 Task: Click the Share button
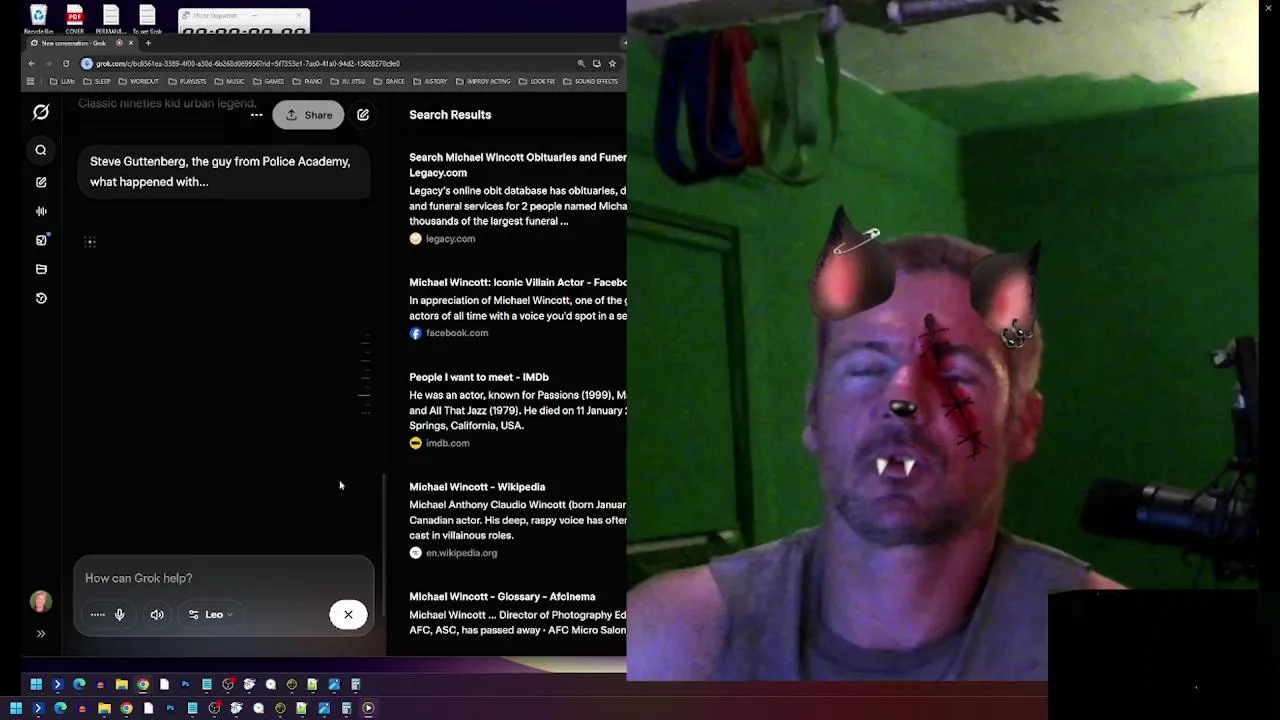point(308,115)
